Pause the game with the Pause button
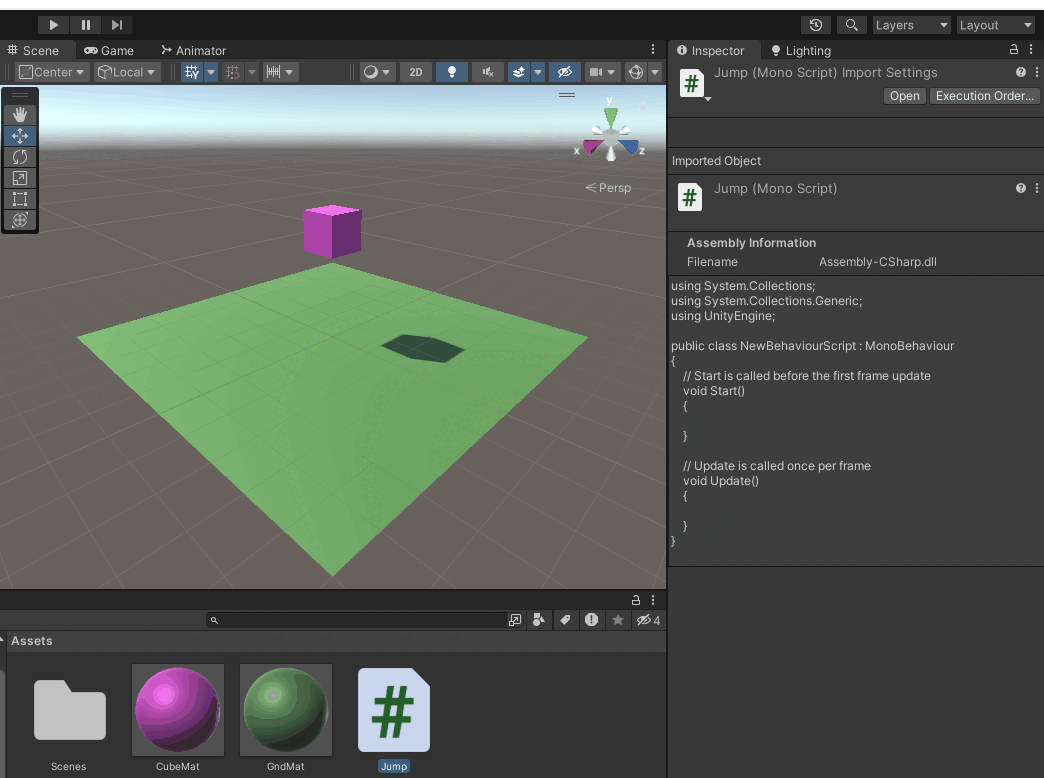Image resolution: width=1044 pixels, height=778 pixels. tap(85, 25)
